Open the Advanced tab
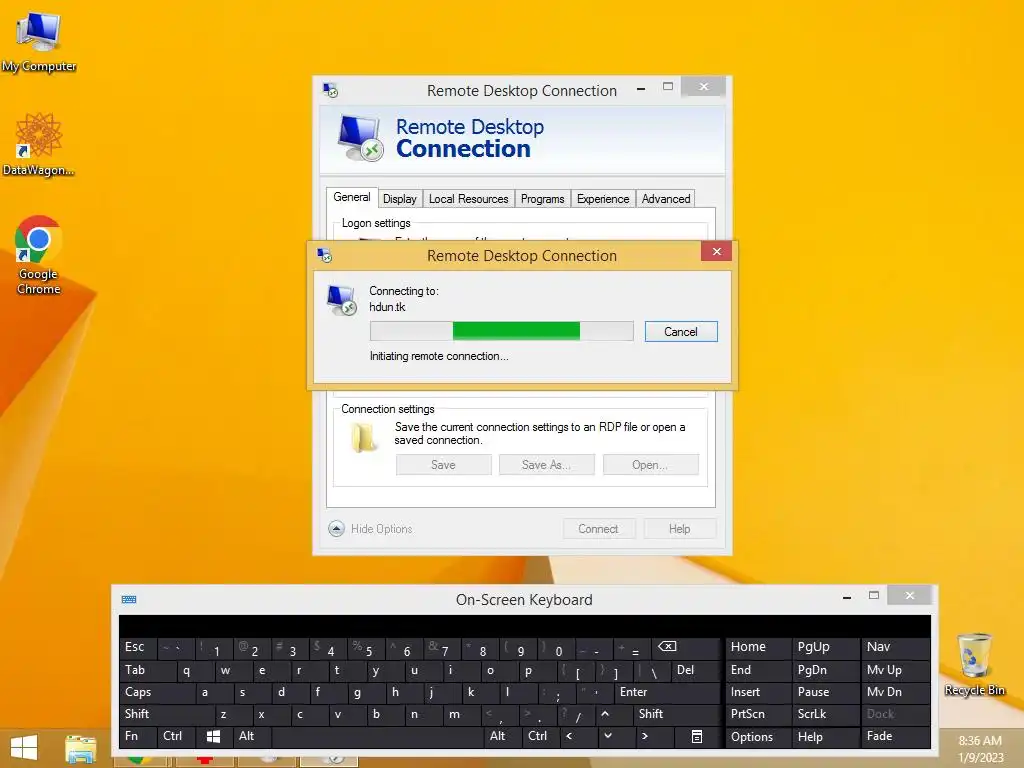This screenshot has height=768, width=1024. pos(665,199)
